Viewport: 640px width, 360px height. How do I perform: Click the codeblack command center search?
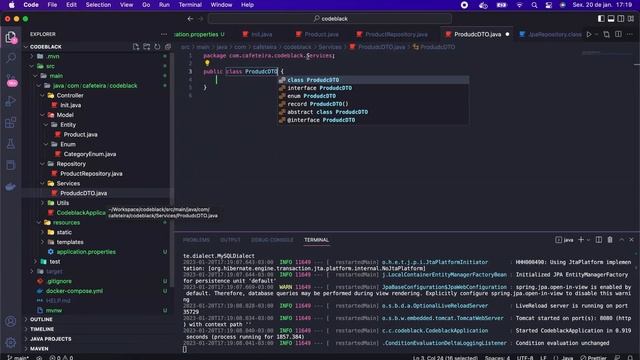pos(330,19)
